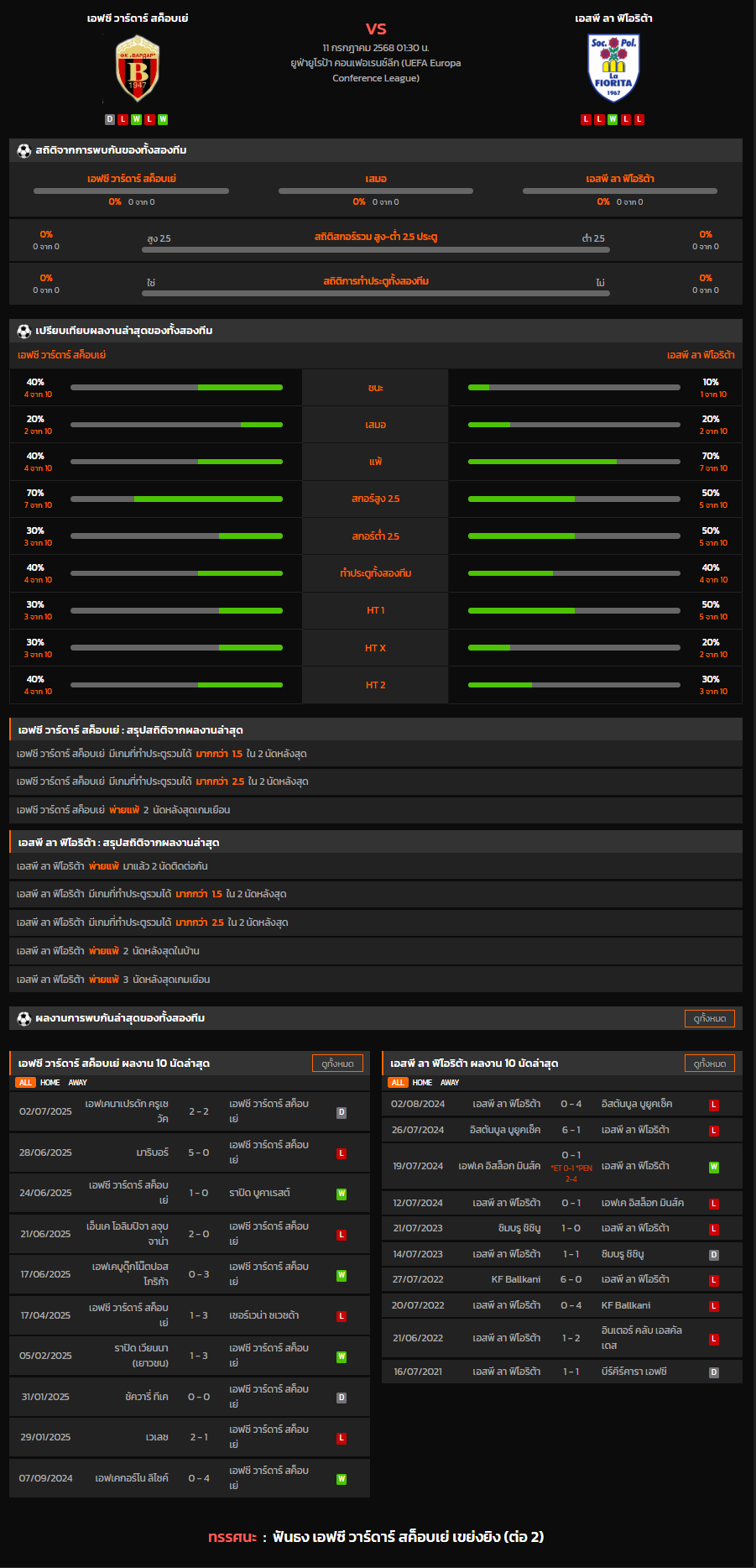Open ดูทั้งหมด in the head-to-head results header
The width and height of the screenshot is (756, 1568).
point(710,1018)
